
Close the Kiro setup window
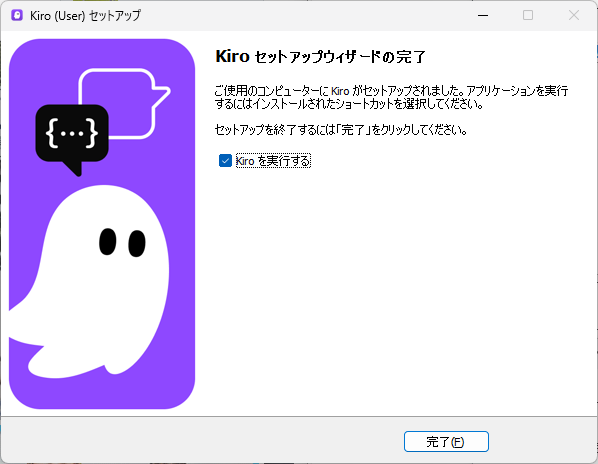[574, 15]
